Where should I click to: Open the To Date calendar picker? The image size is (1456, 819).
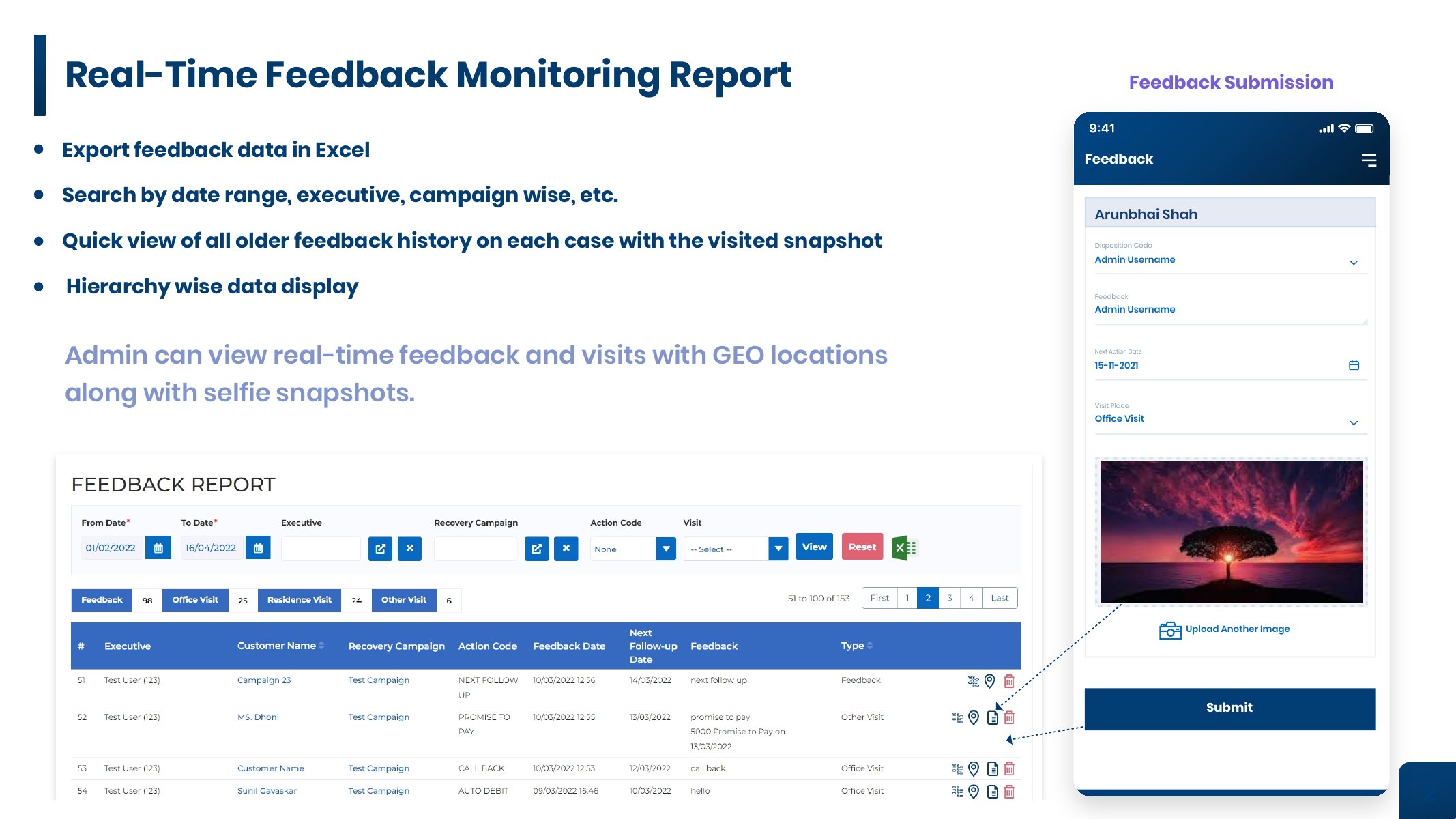click(259, 548)
